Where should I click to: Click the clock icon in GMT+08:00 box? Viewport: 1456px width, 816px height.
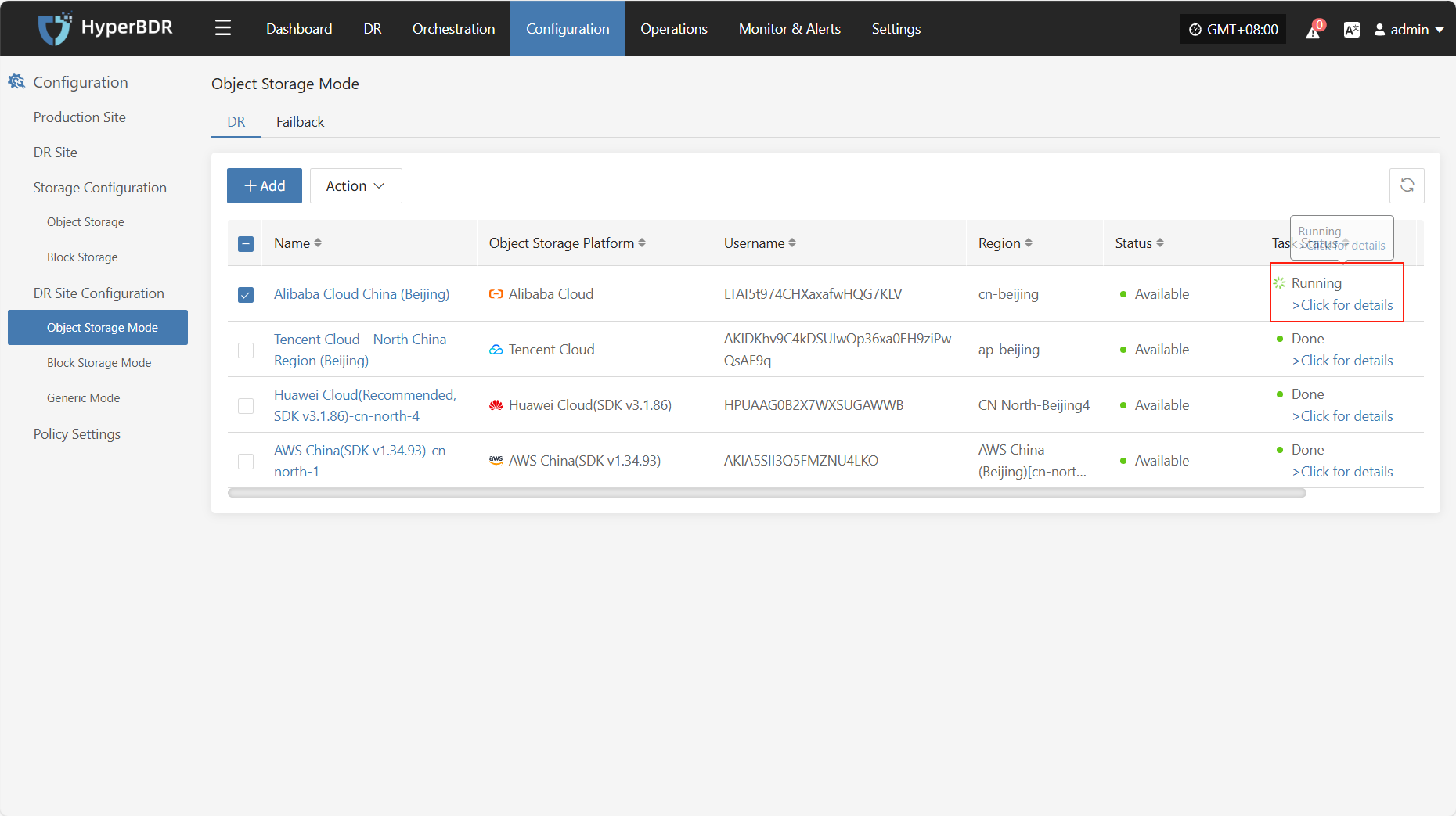pos(1195,30)
